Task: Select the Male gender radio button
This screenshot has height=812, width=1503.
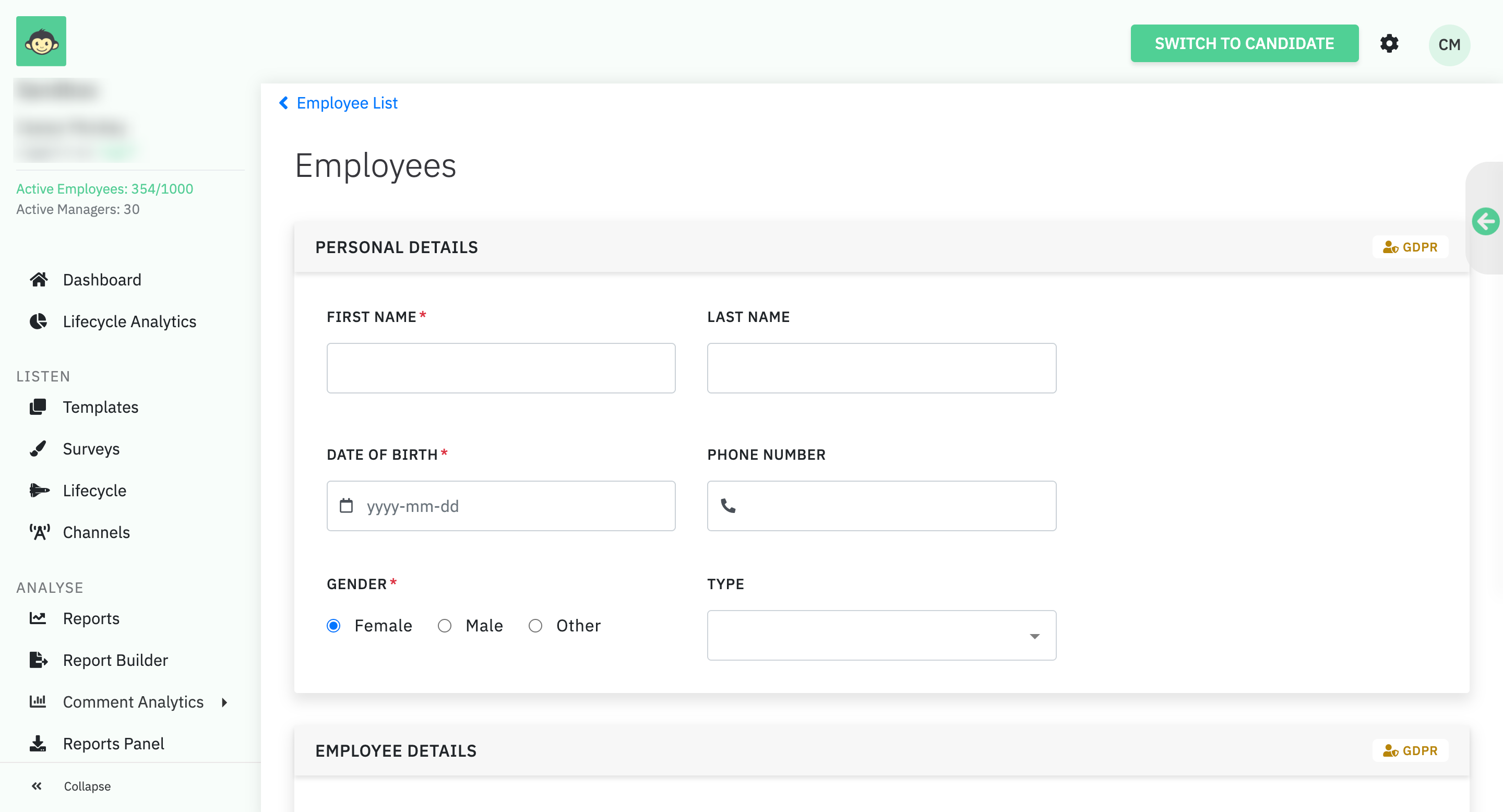Action: click(x=445, y=626)
